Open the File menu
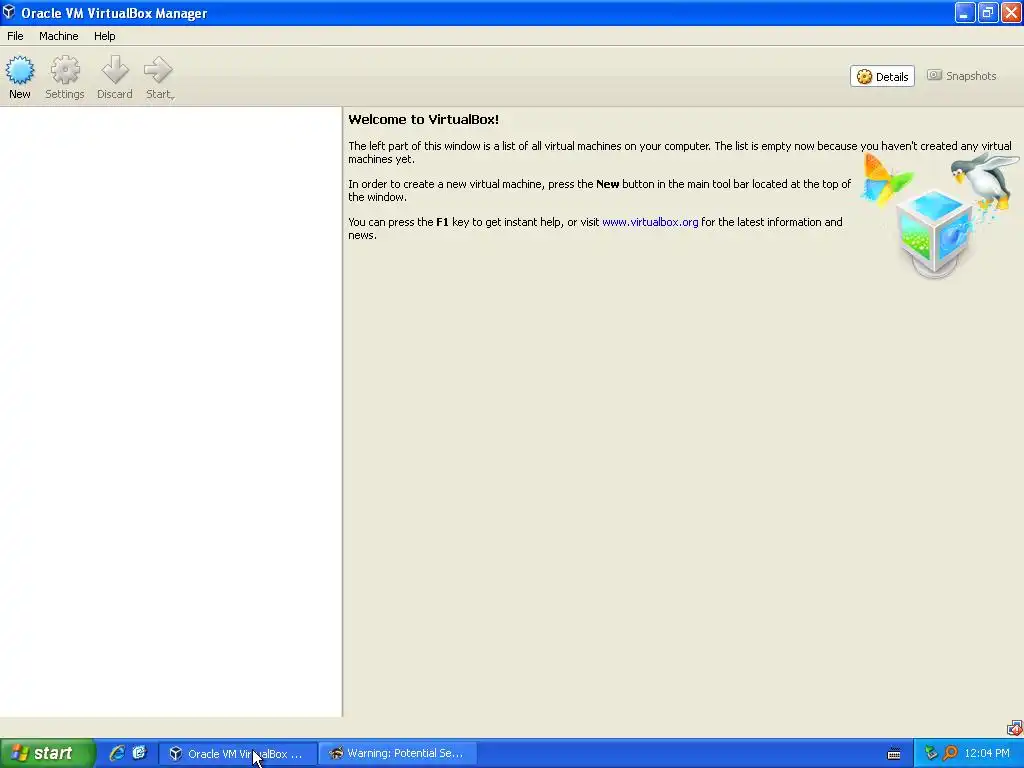 [x=15, y=36]
